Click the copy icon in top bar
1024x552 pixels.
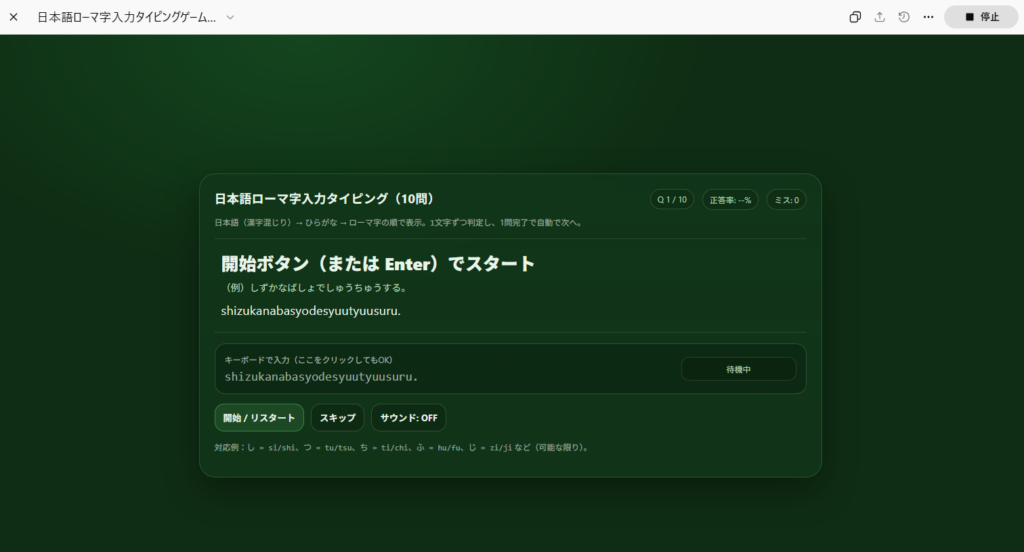click(x=855, y=17)
